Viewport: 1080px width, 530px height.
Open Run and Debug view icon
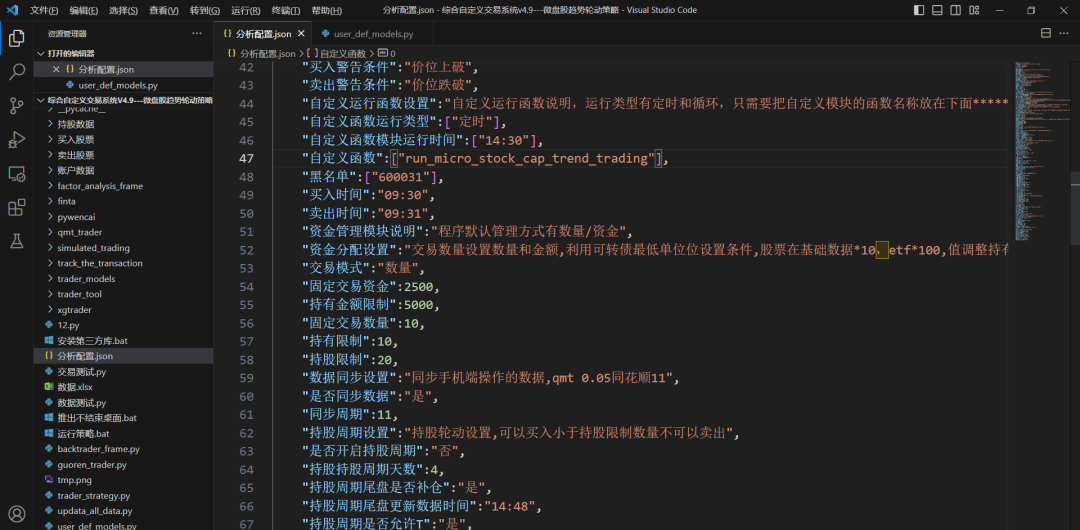point(17,140)
